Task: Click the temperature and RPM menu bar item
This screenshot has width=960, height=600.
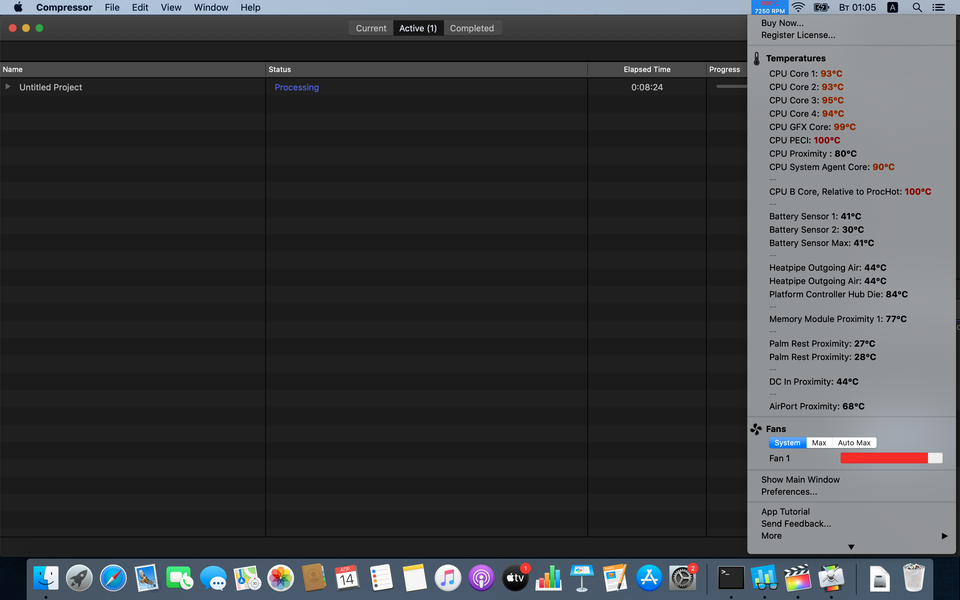Action: (x=770, y=7)
